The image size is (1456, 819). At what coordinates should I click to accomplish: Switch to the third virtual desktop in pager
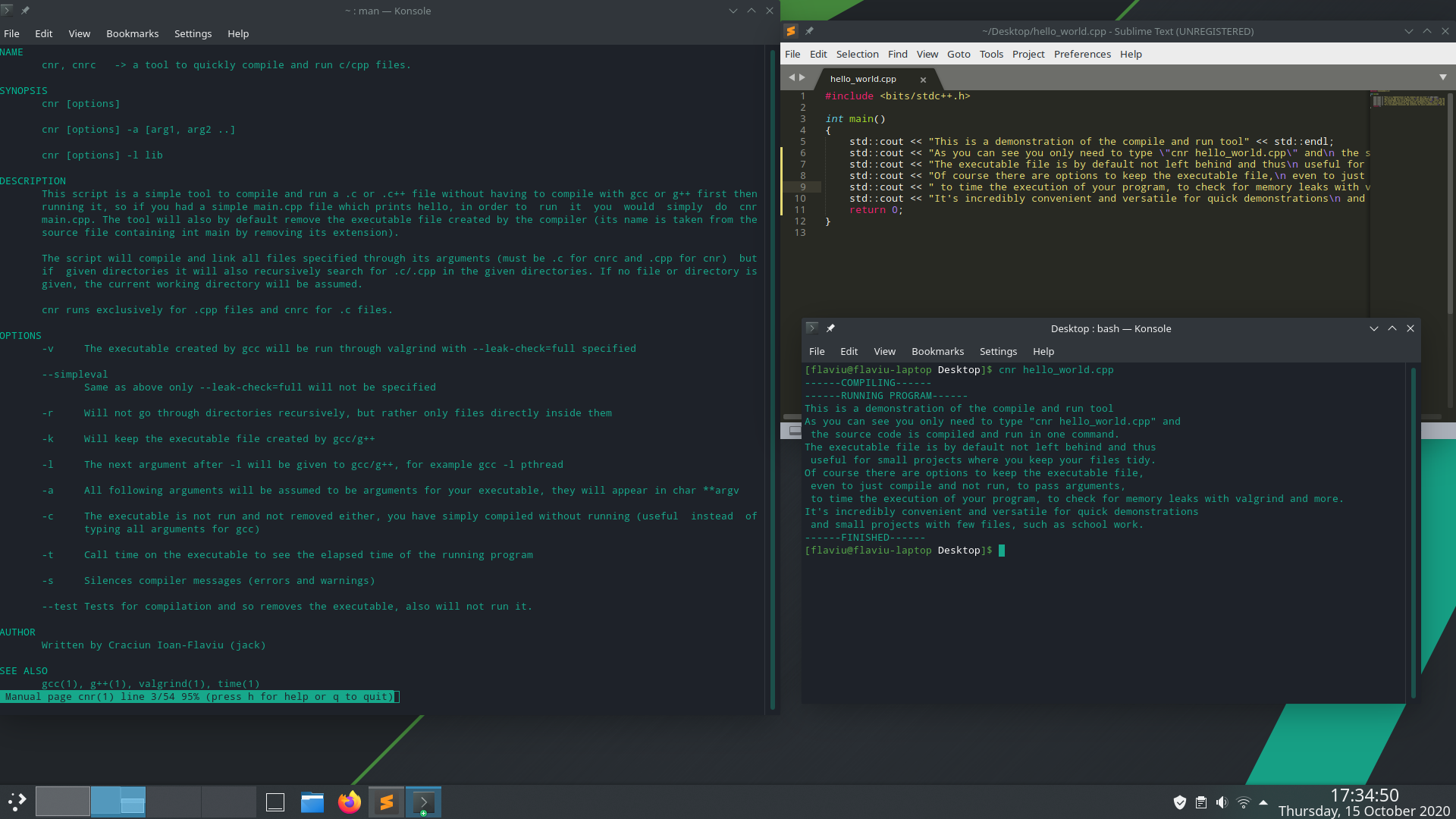point(174,802)
